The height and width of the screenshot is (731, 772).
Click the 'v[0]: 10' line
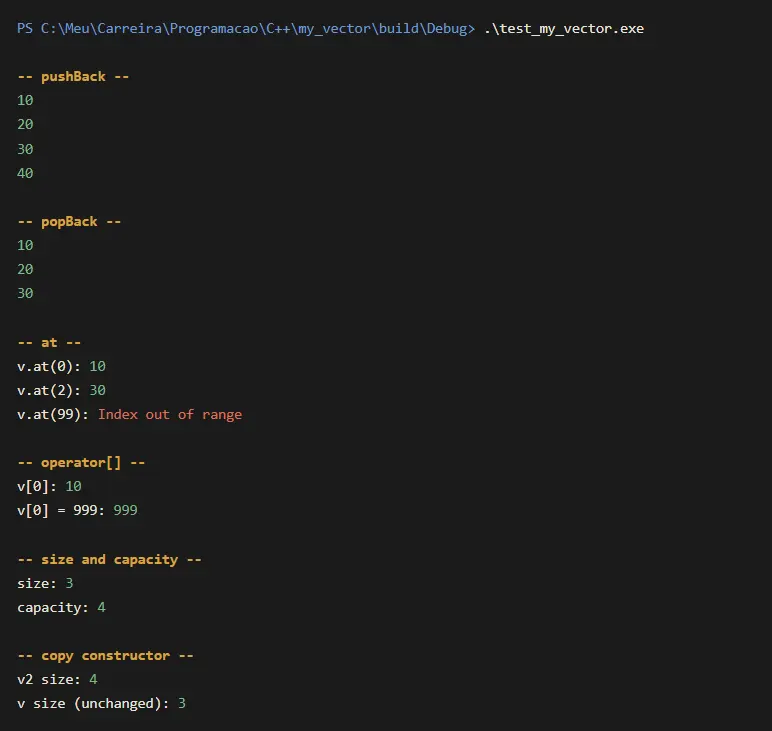[49, 486]
